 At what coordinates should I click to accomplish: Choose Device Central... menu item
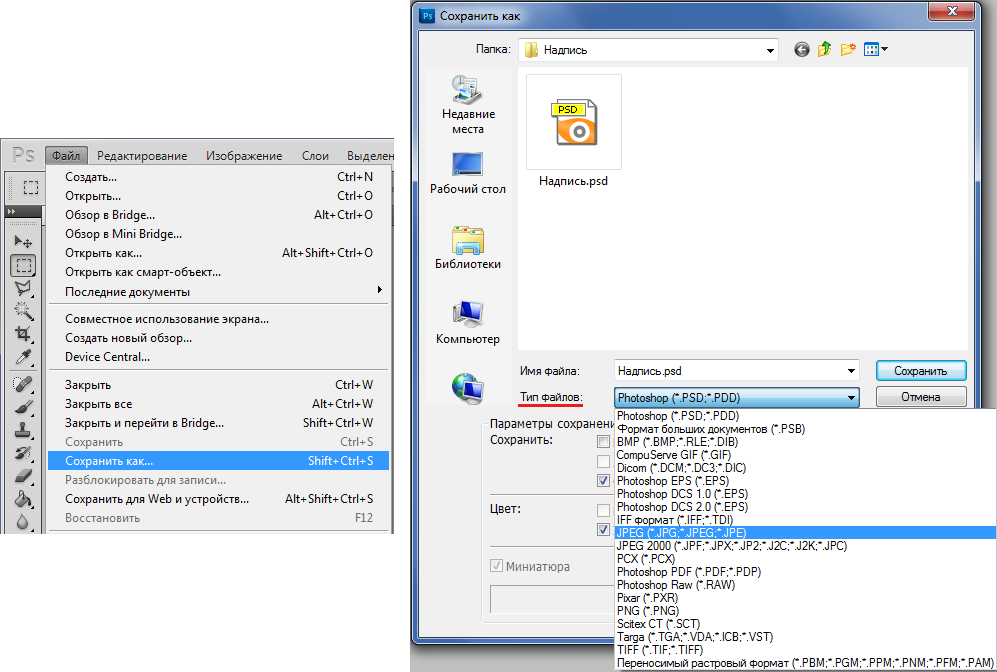(x=218, y=357)
